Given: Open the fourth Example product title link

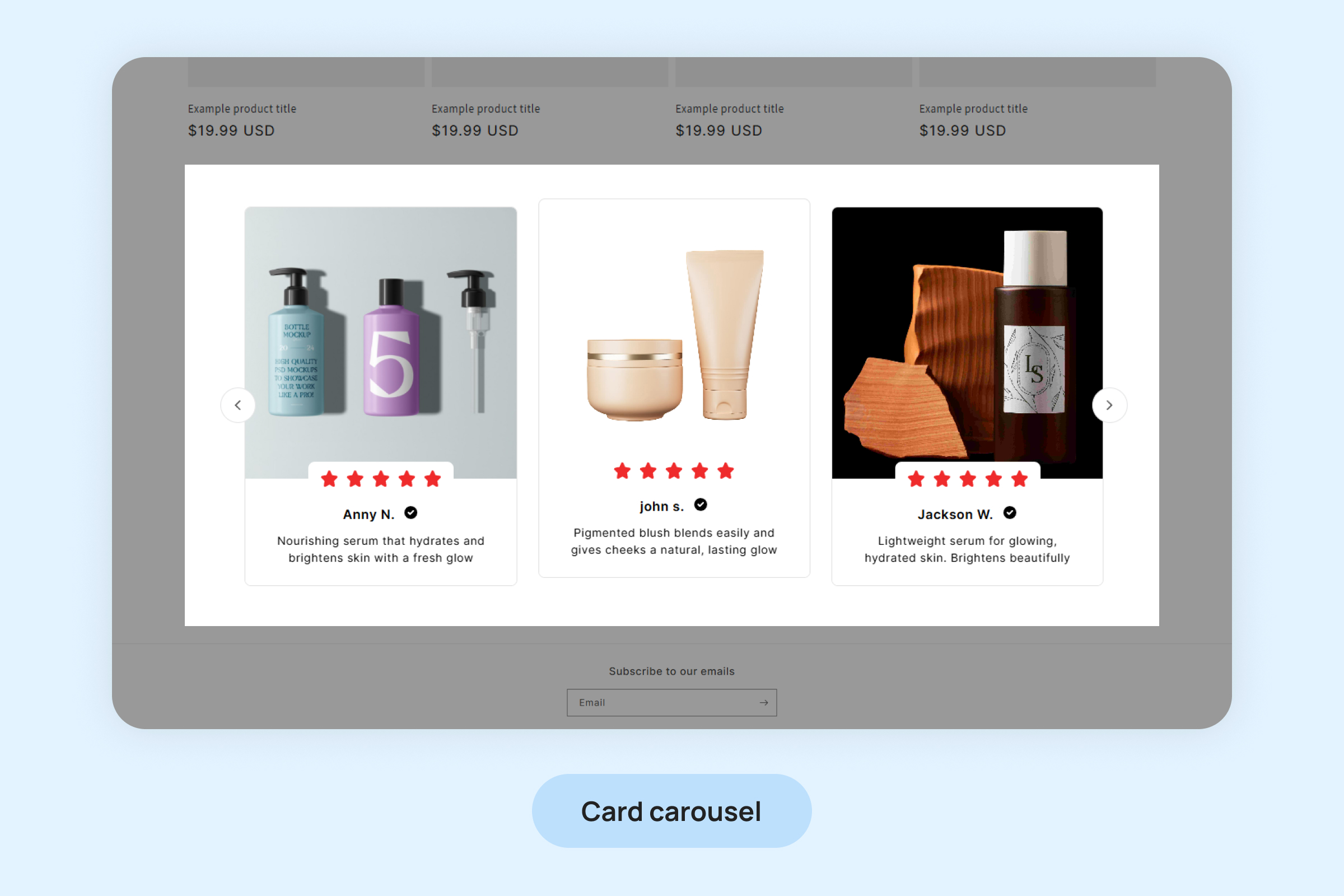Looking at the screenshot, I should pos(973,109).
